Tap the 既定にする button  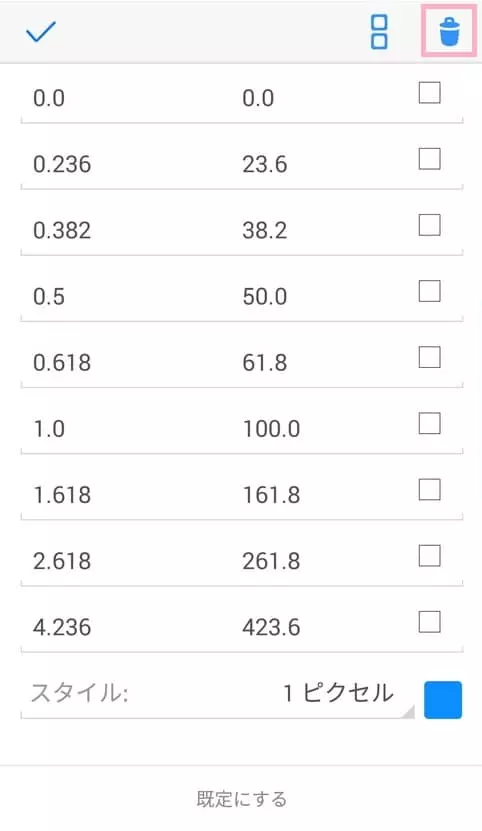pyautogui.click(x=241, y=799)
